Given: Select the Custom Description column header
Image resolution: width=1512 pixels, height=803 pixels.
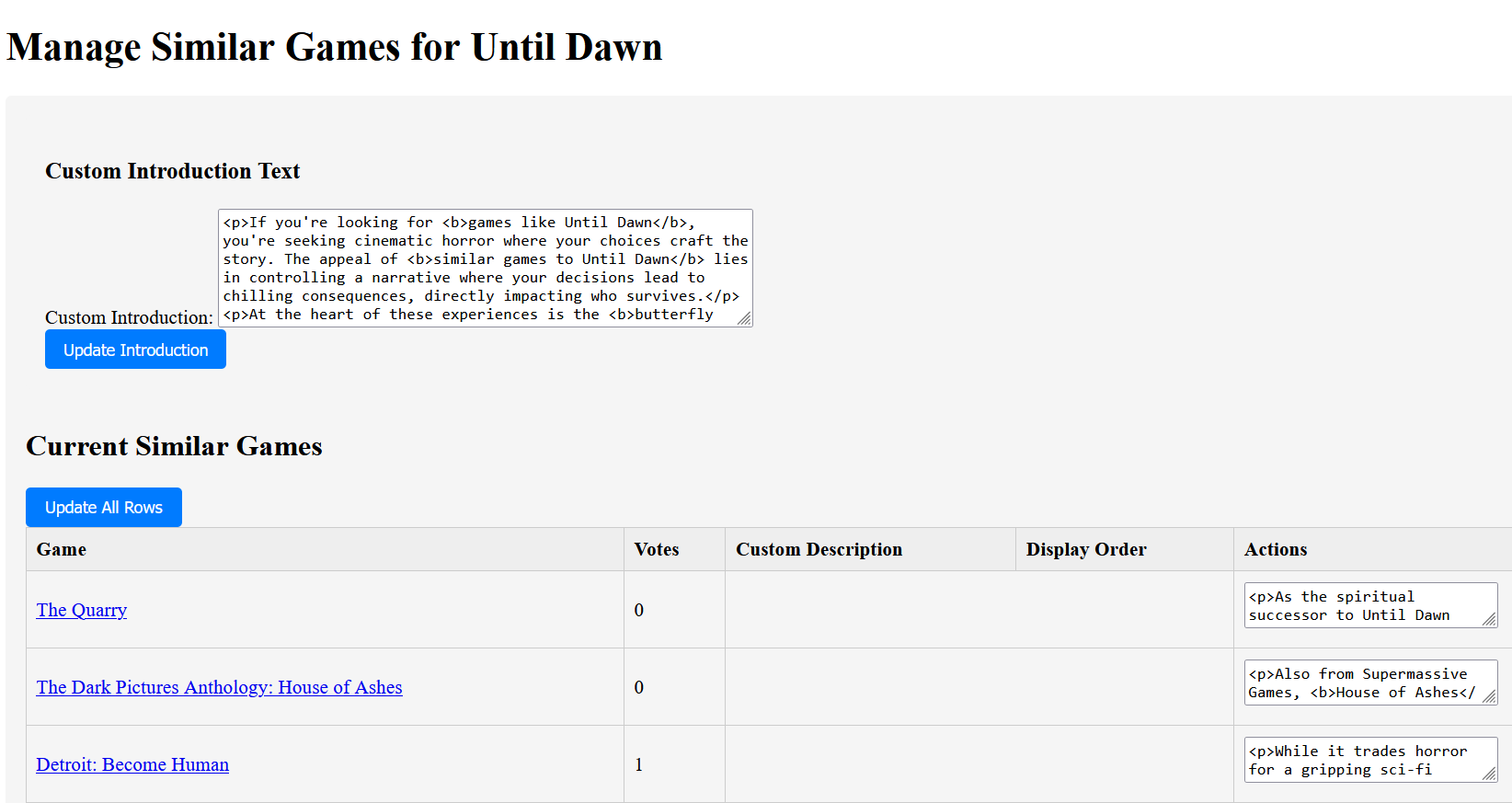Looking at the screenshot, I should (819, 549).
